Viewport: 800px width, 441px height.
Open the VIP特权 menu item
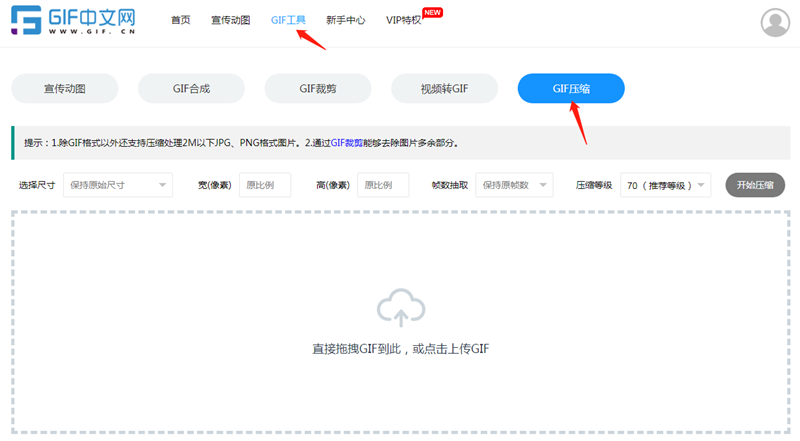coord(403,21)
